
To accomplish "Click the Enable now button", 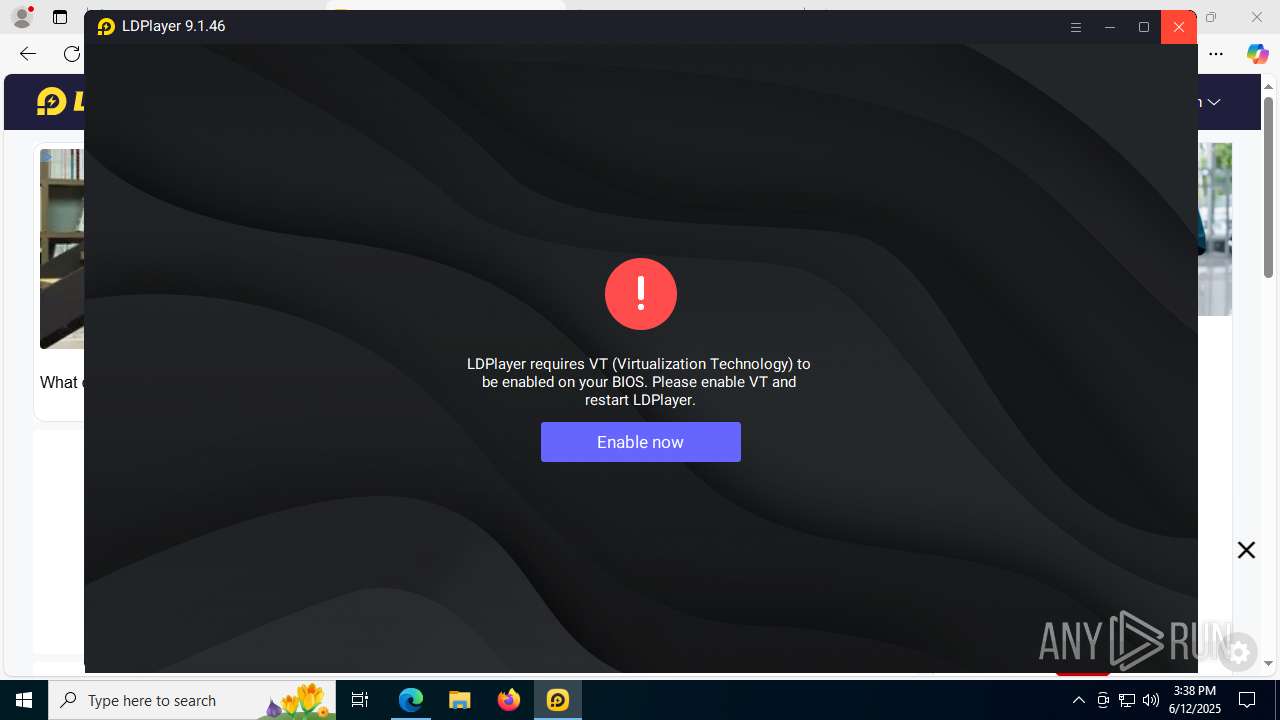I will pos(641,442).
